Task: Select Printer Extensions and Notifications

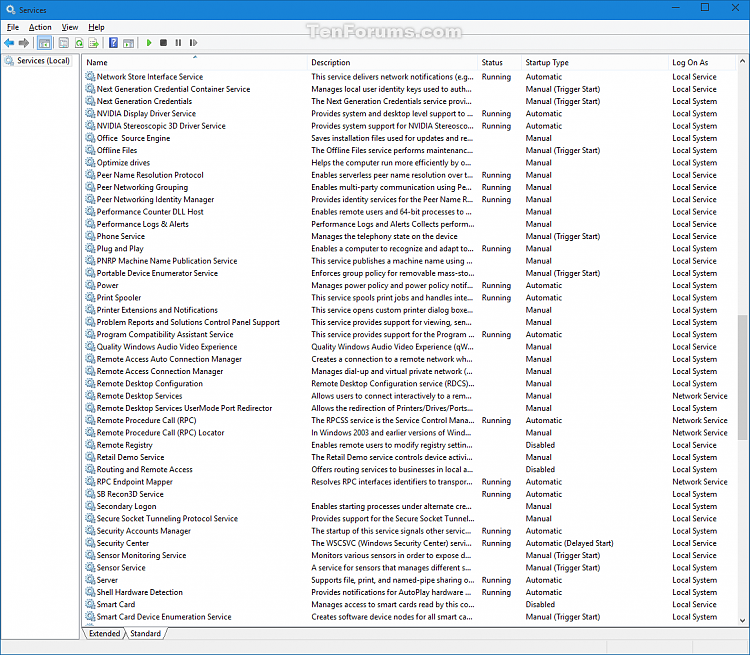Action: point(157,310)
